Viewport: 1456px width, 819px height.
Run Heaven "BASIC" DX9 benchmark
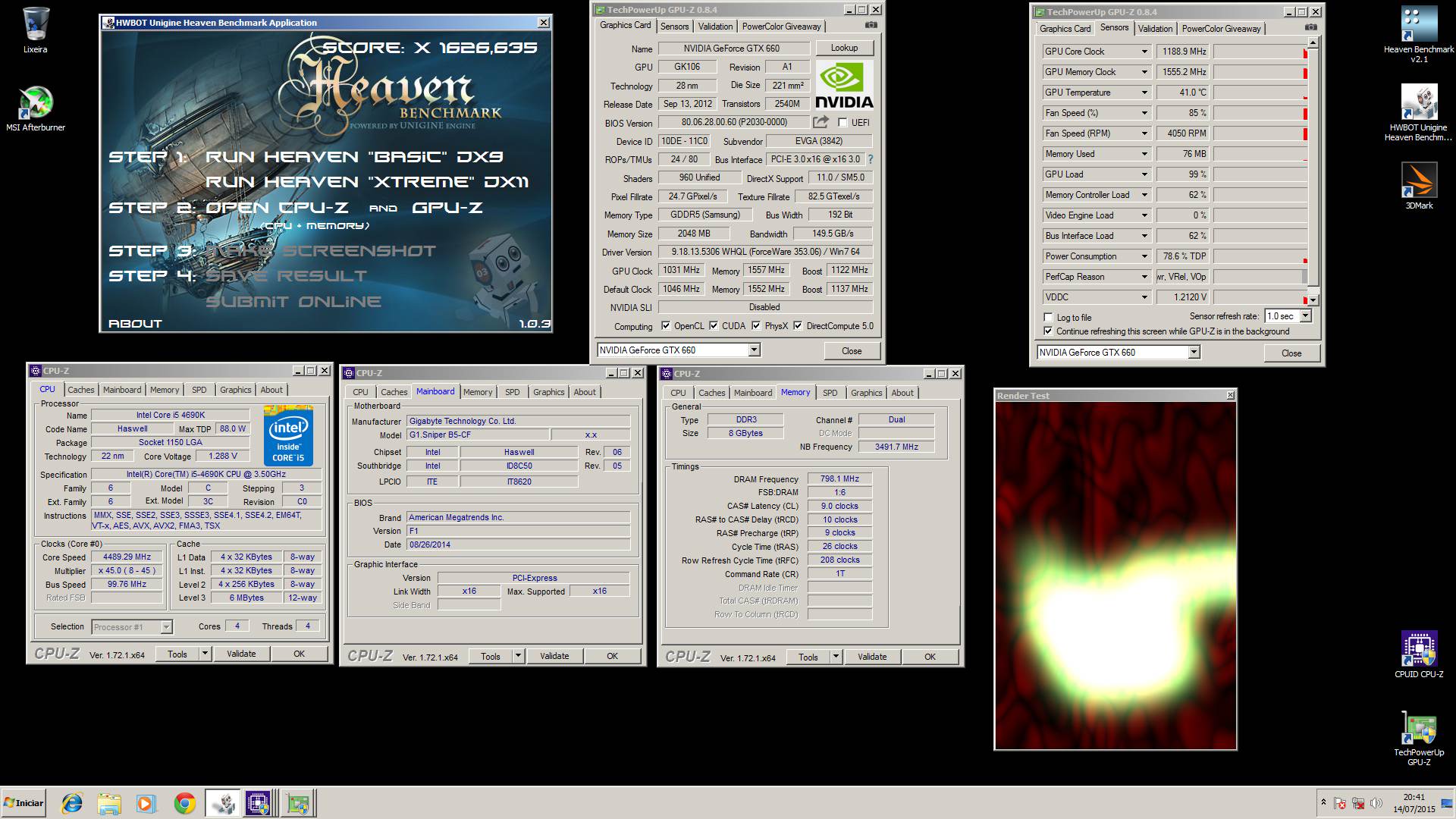354,157
